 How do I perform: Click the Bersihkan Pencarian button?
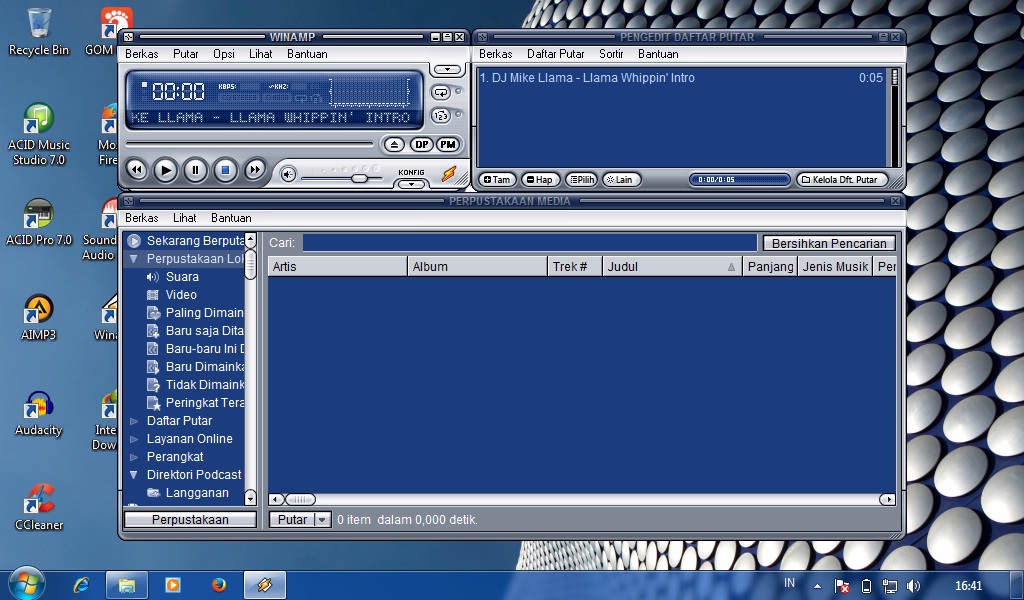(829, 242)
